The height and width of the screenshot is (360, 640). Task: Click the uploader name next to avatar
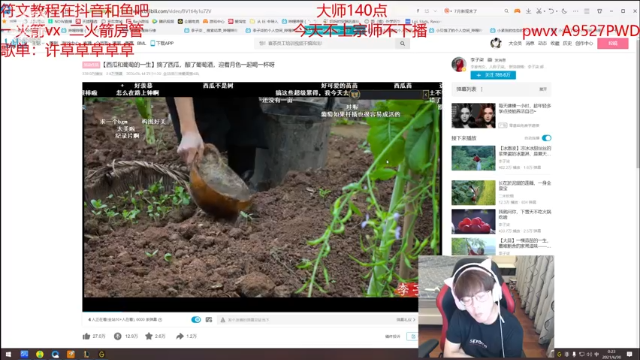click(x=477, y=60)
